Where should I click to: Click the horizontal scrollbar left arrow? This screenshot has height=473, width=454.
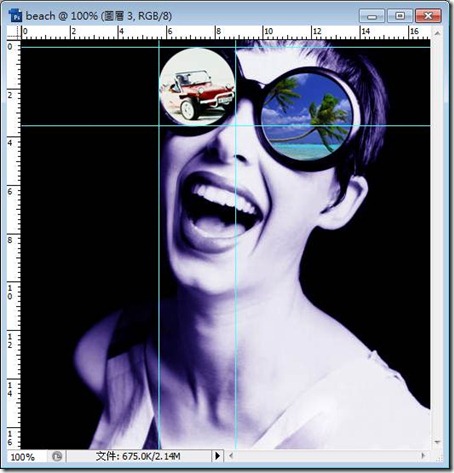(231, 455)
